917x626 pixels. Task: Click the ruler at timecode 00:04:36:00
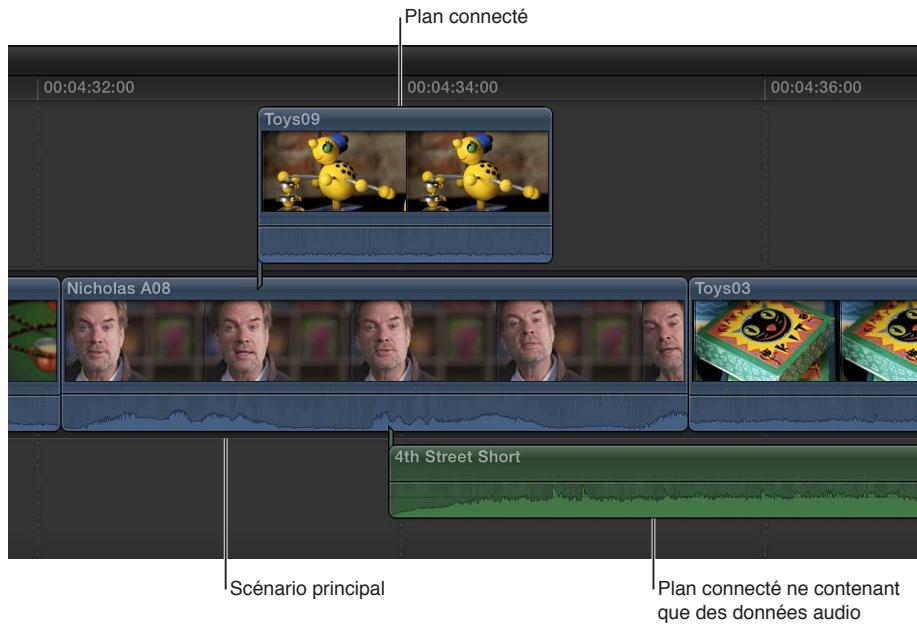pos(816,88)
